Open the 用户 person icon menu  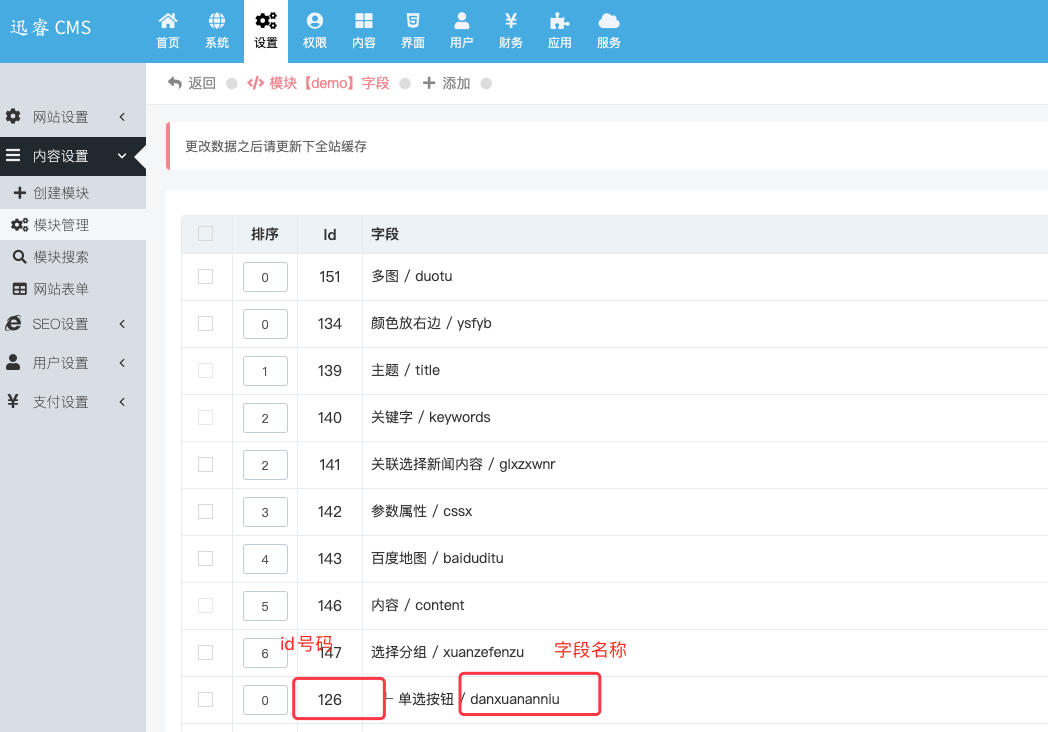(x=461, y=31)
